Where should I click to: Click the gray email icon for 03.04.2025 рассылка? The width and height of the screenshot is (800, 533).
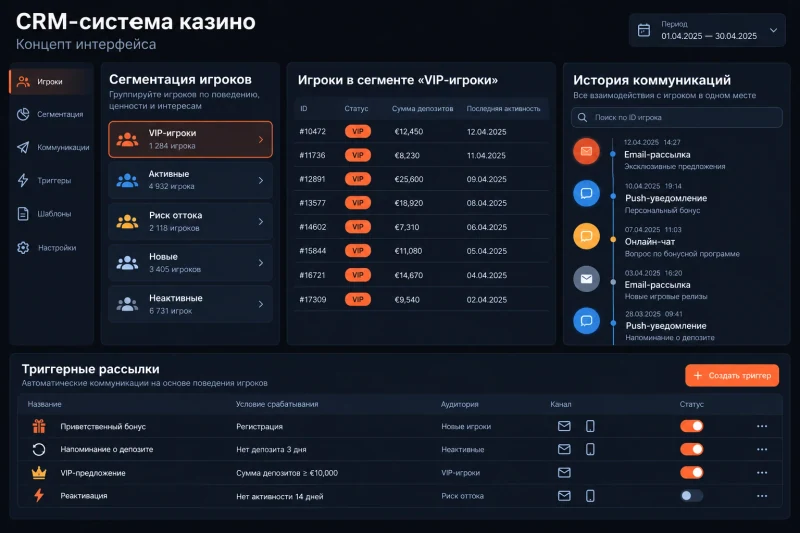[586, 279]
